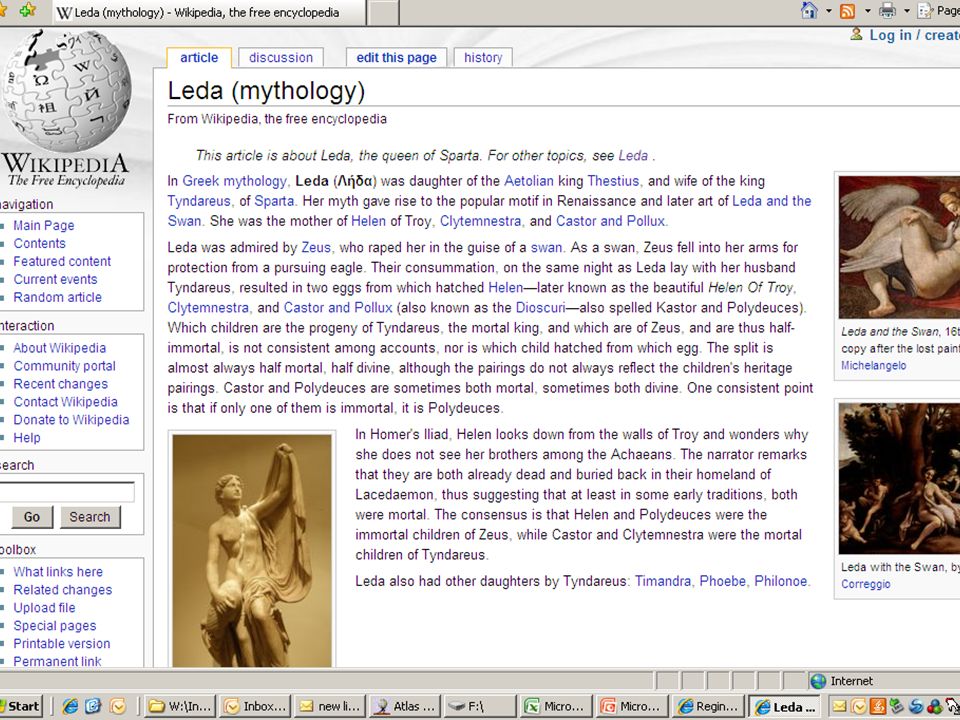This screenshot has height=720, width=960.
Task: Follow the Dioscuri link
Action: [541, 307]
